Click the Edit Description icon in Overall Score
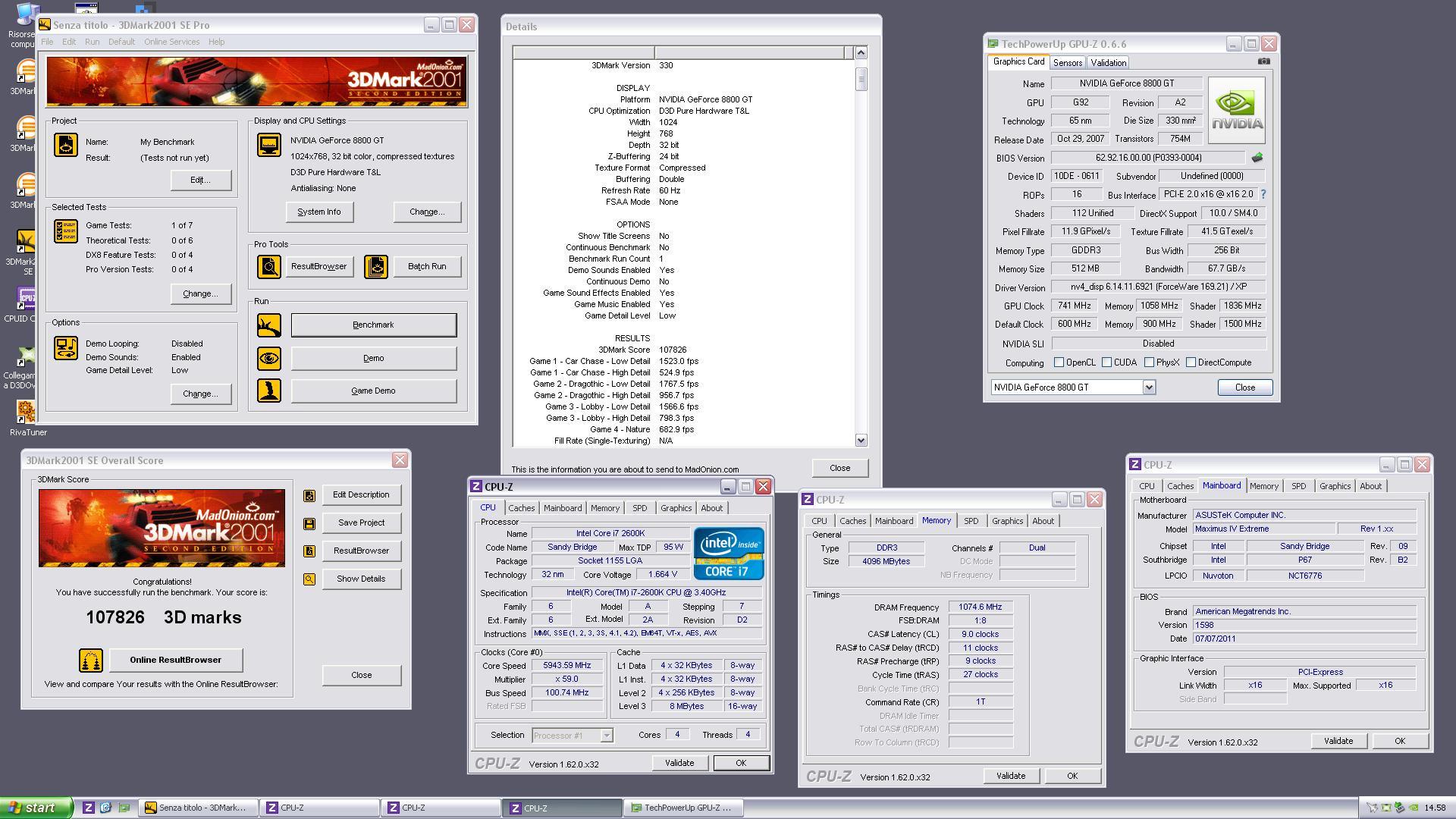 tap(309, 495)
